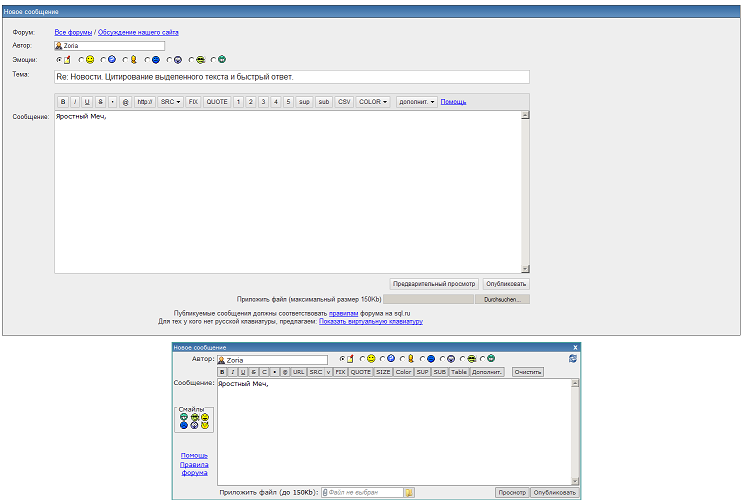Apply superscript with the top sup button
This screenshot has height=500, width=753.
click(304, 102)
